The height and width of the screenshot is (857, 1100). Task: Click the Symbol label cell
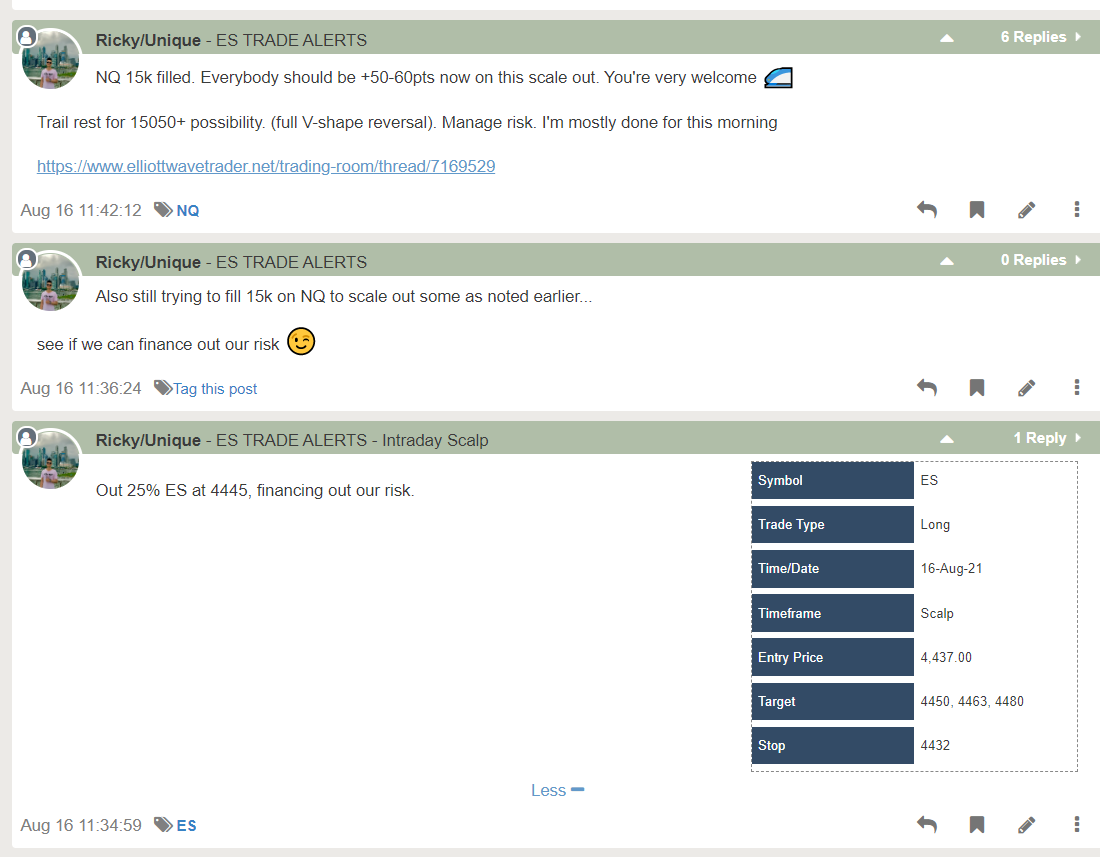(x=833, y=480)
